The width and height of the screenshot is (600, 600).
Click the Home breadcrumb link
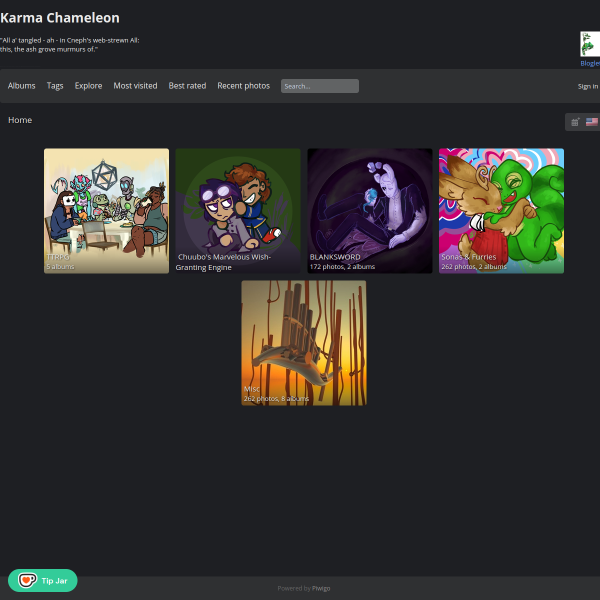tap(20, 120)
